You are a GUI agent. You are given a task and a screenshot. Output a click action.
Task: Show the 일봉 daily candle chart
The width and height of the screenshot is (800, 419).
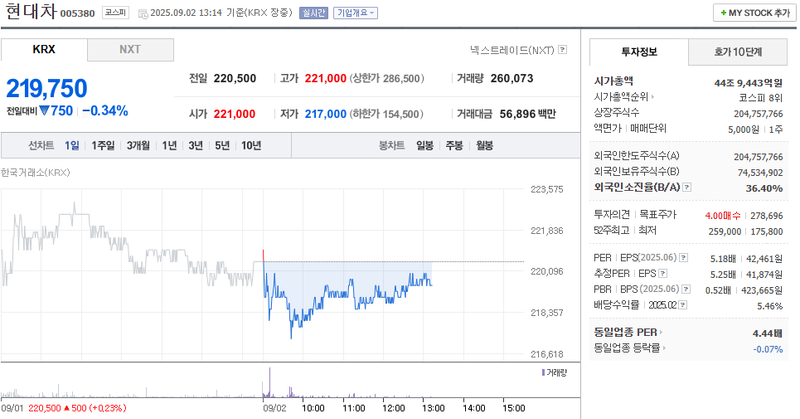coord(424,146)
